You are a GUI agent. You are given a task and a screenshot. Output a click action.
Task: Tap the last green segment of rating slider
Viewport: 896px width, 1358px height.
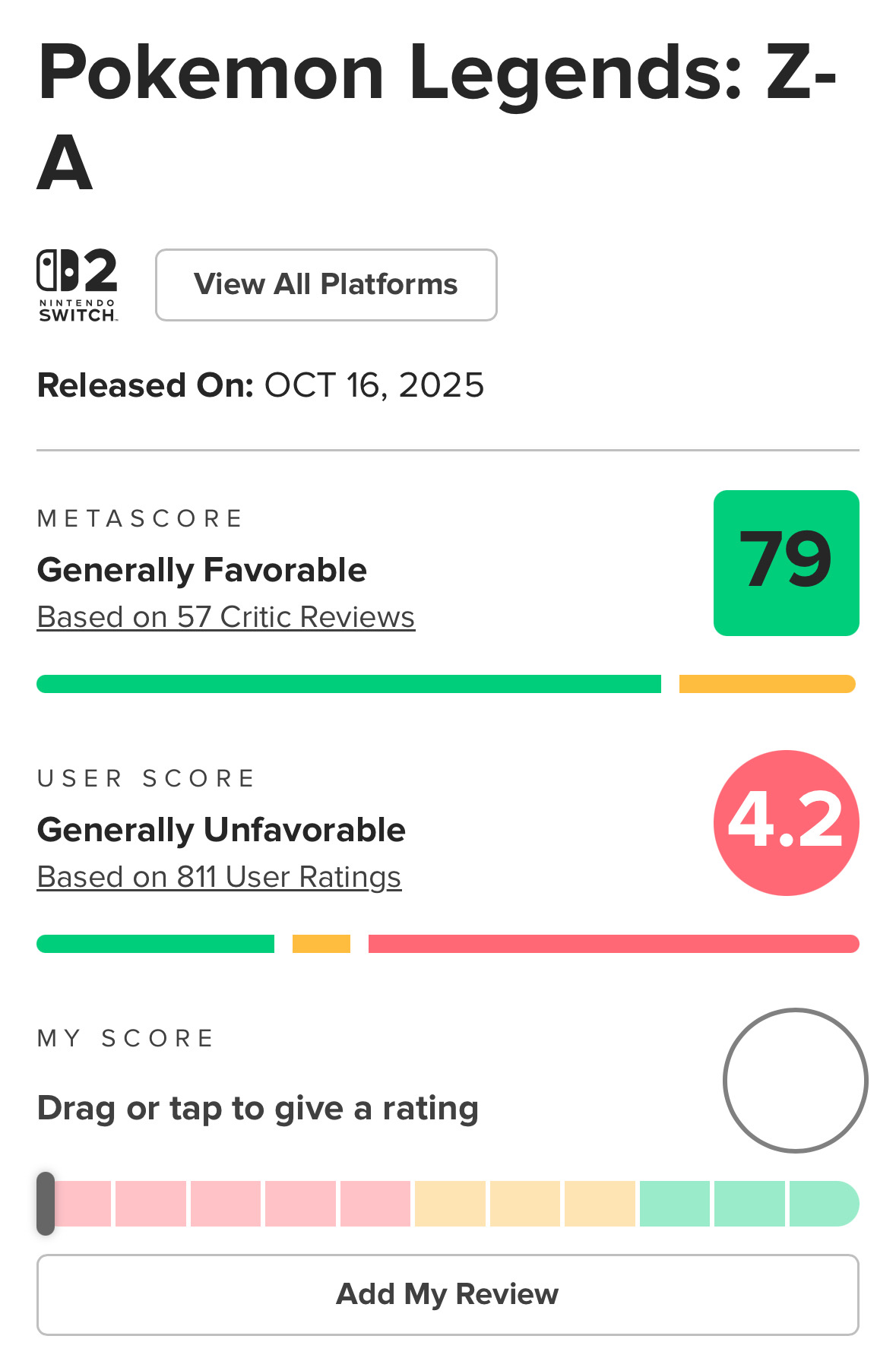tap(823, 1204)
